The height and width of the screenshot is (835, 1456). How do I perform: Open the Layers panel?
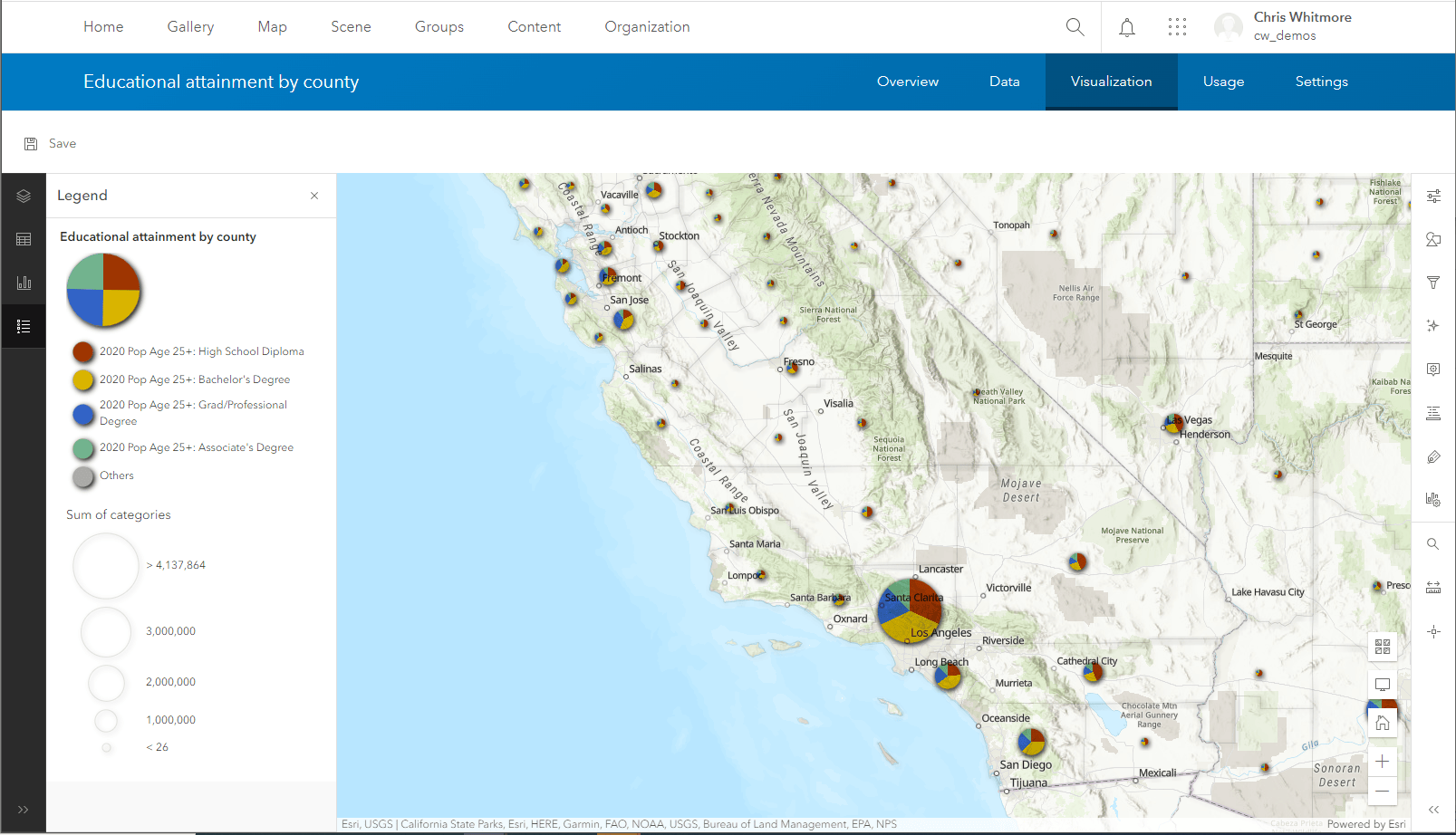click(x=24, y=195)
